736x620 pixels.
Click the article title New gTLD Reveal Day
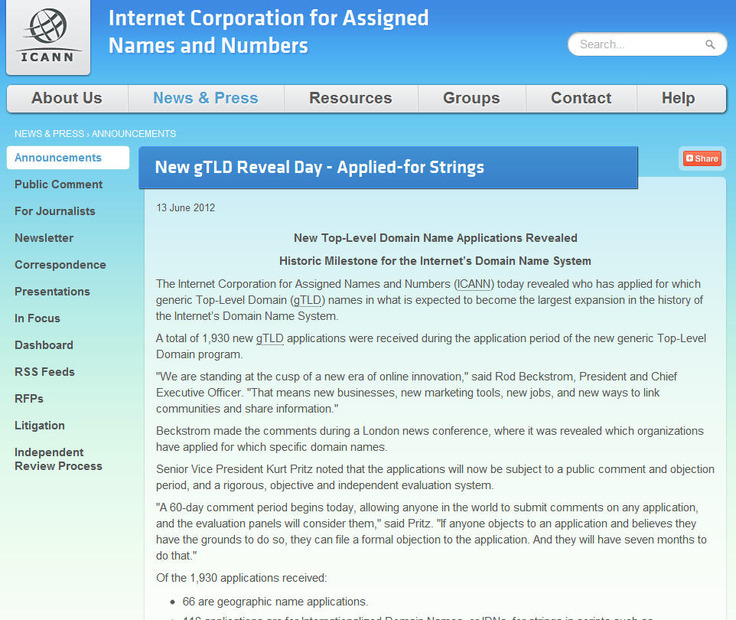[x=319, y=167]
